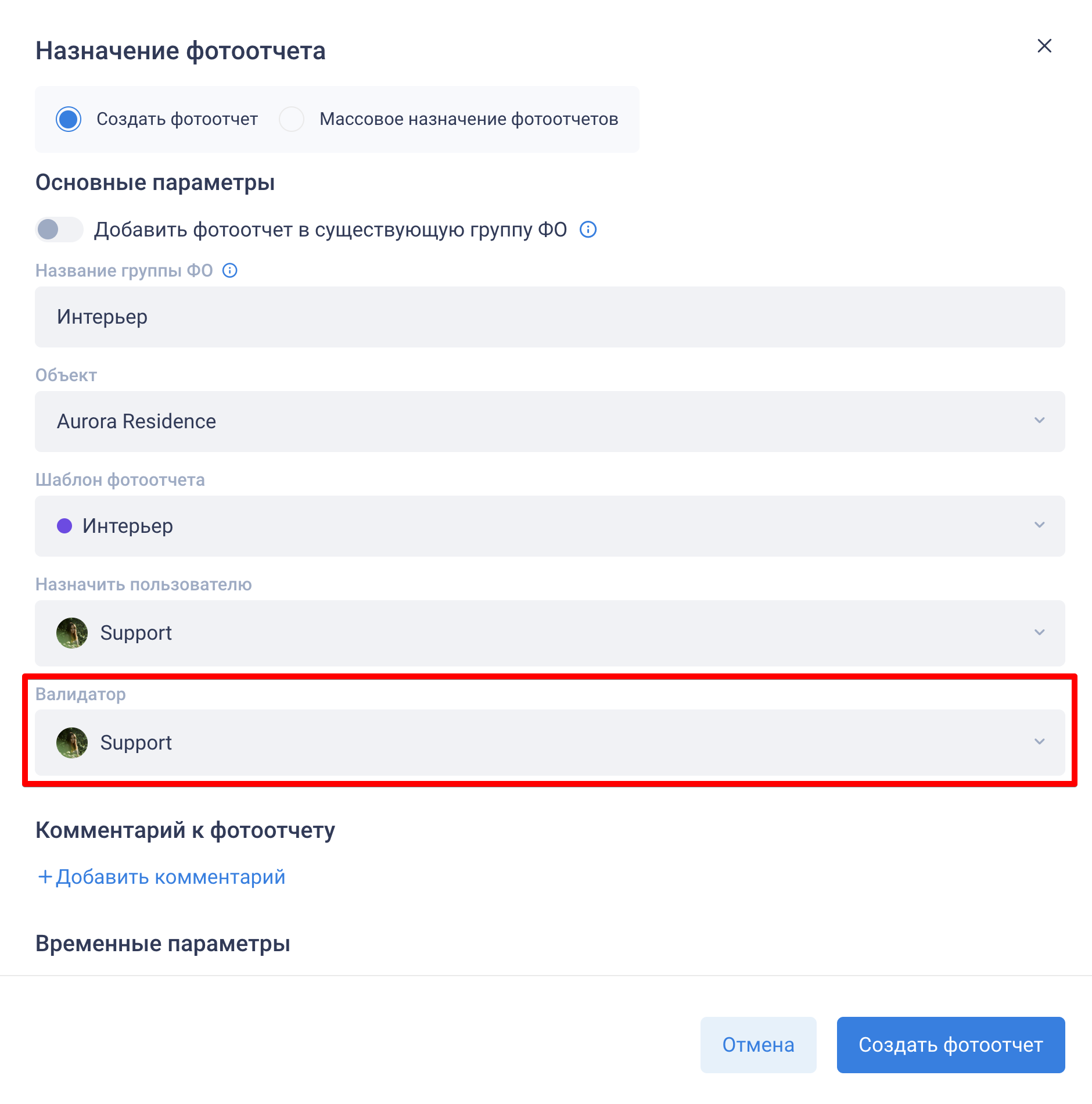This screenshot has width=1092, height=1104.
Task: Expand the Объект dropdown chevron
Action: 1039,421
